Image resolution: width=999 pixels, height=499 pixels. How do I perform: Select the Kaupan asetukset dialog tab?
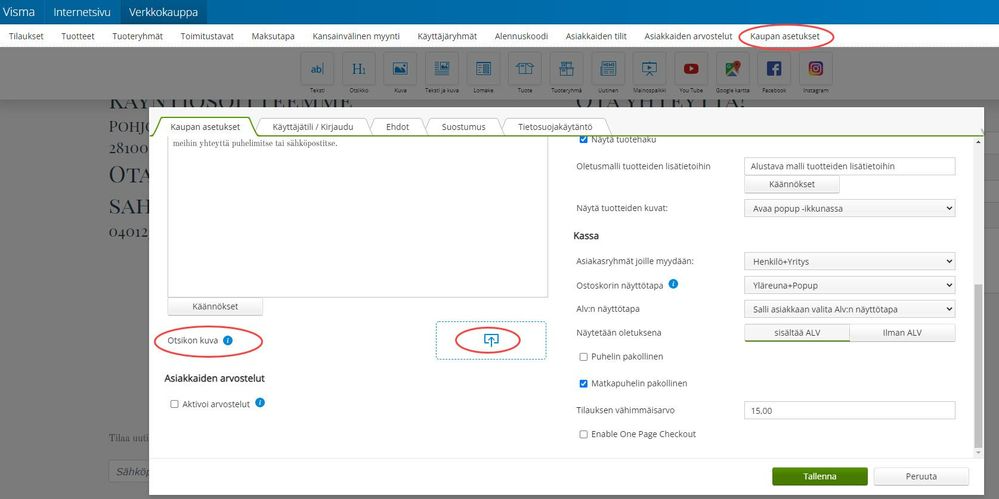tap(205, 127)
